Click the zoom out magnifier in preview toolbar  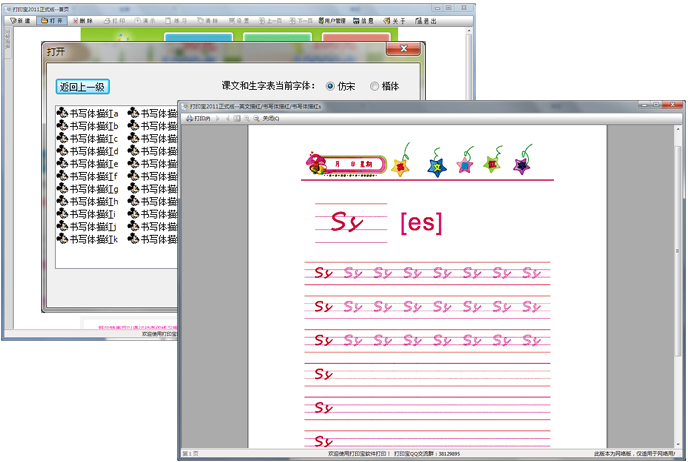pyautogui.click(x=257, y=119)
